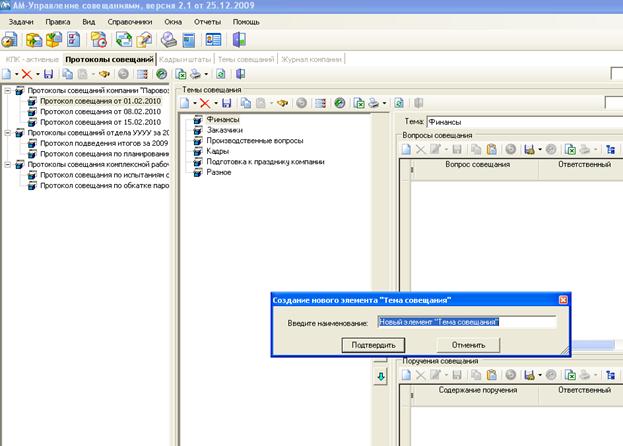Viewport: 623px width, 446px height.
Task: Click the green down arrow button
Action: pyautogui.click(x=381, y=376)
